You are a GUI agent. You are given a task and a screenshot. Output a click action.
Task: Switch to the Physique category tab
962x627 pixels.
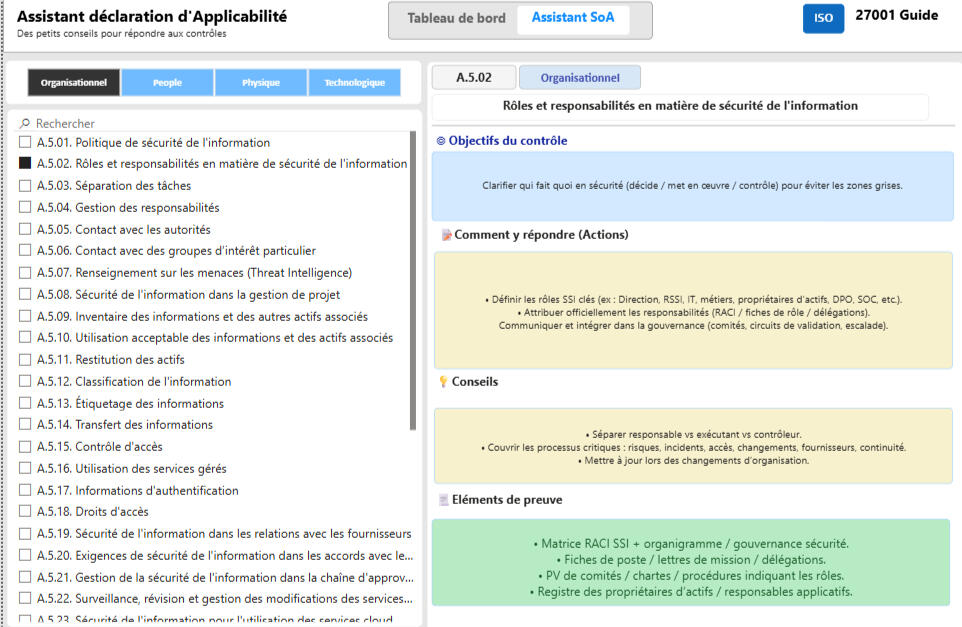[x=261, y=82]
